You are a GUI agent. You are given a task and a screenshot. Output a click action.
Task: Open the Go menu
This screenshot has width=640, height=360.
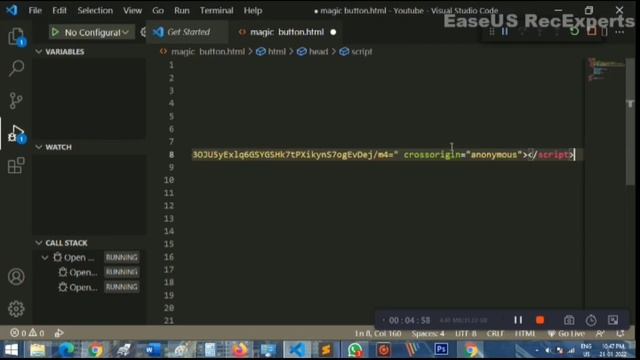tap(158, 10)
